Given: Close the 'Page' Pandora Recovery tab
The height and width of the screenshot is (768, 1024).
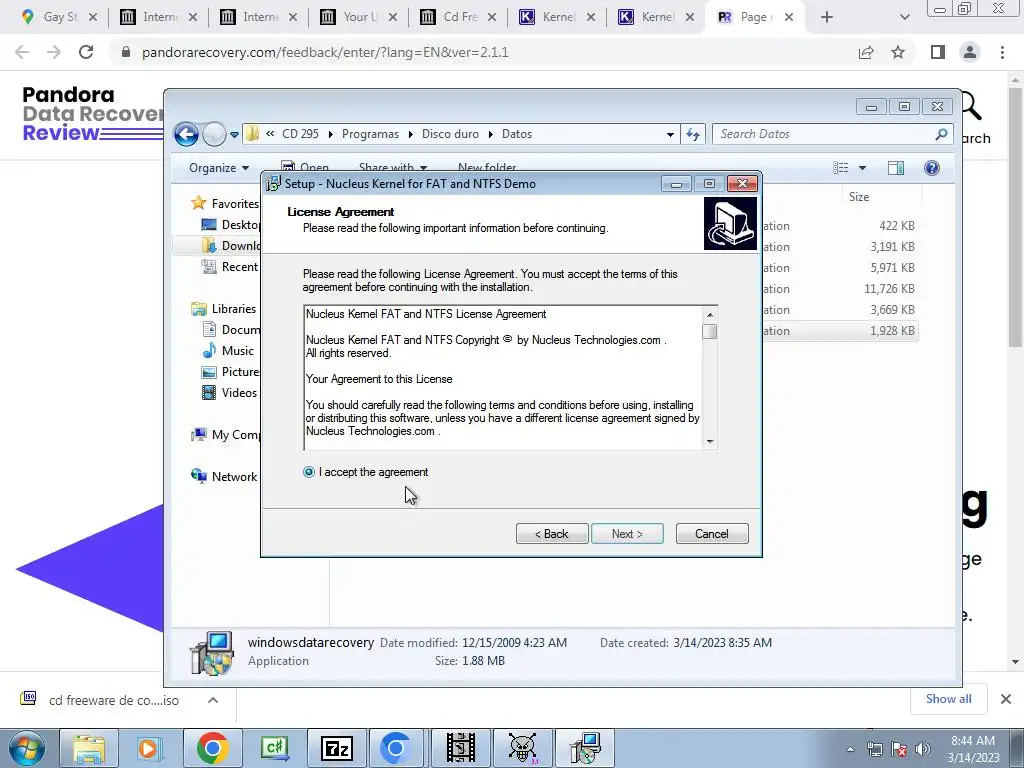Looking at the screenshot, I should [789, 17].
